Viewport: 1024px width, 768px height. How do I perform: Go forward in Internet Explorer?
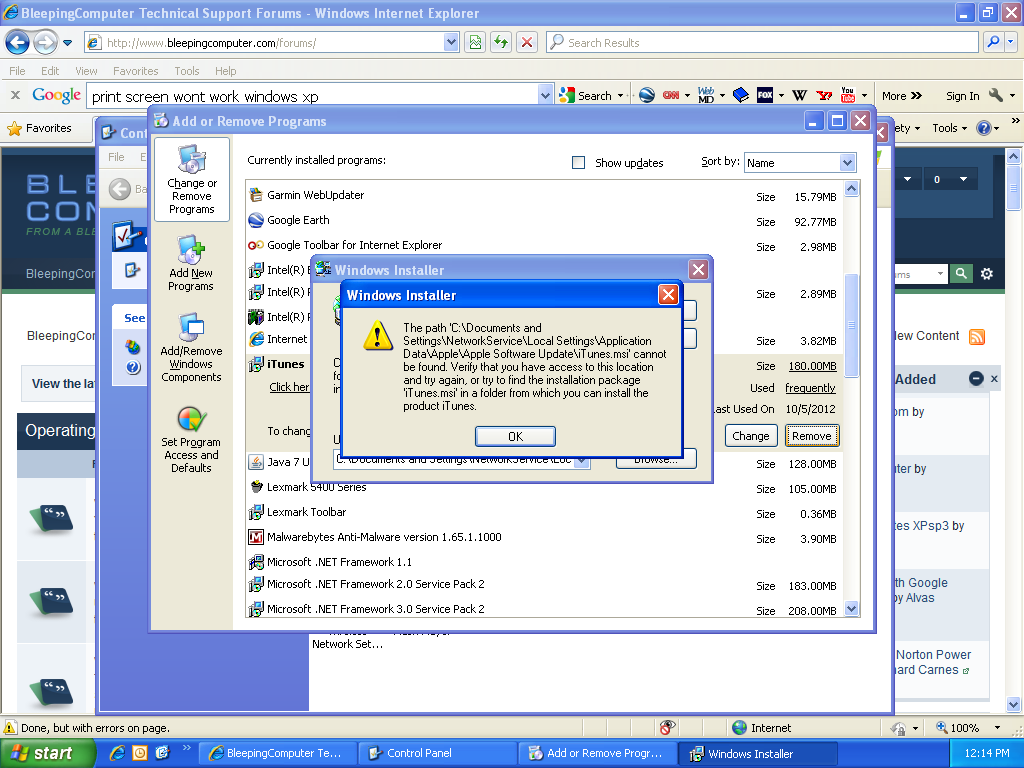point(45,43)
